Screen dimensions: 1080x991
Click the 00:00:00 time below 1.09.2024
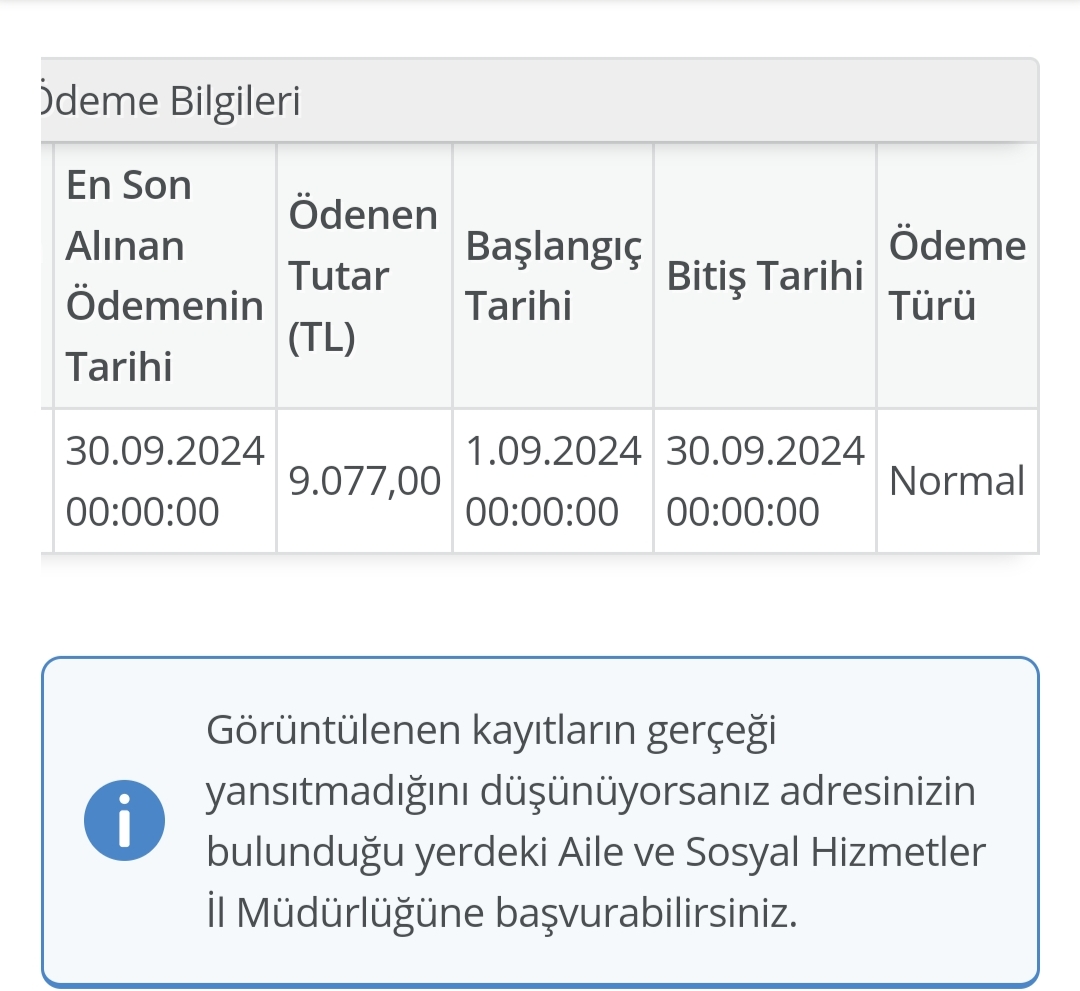click(543, 512)
